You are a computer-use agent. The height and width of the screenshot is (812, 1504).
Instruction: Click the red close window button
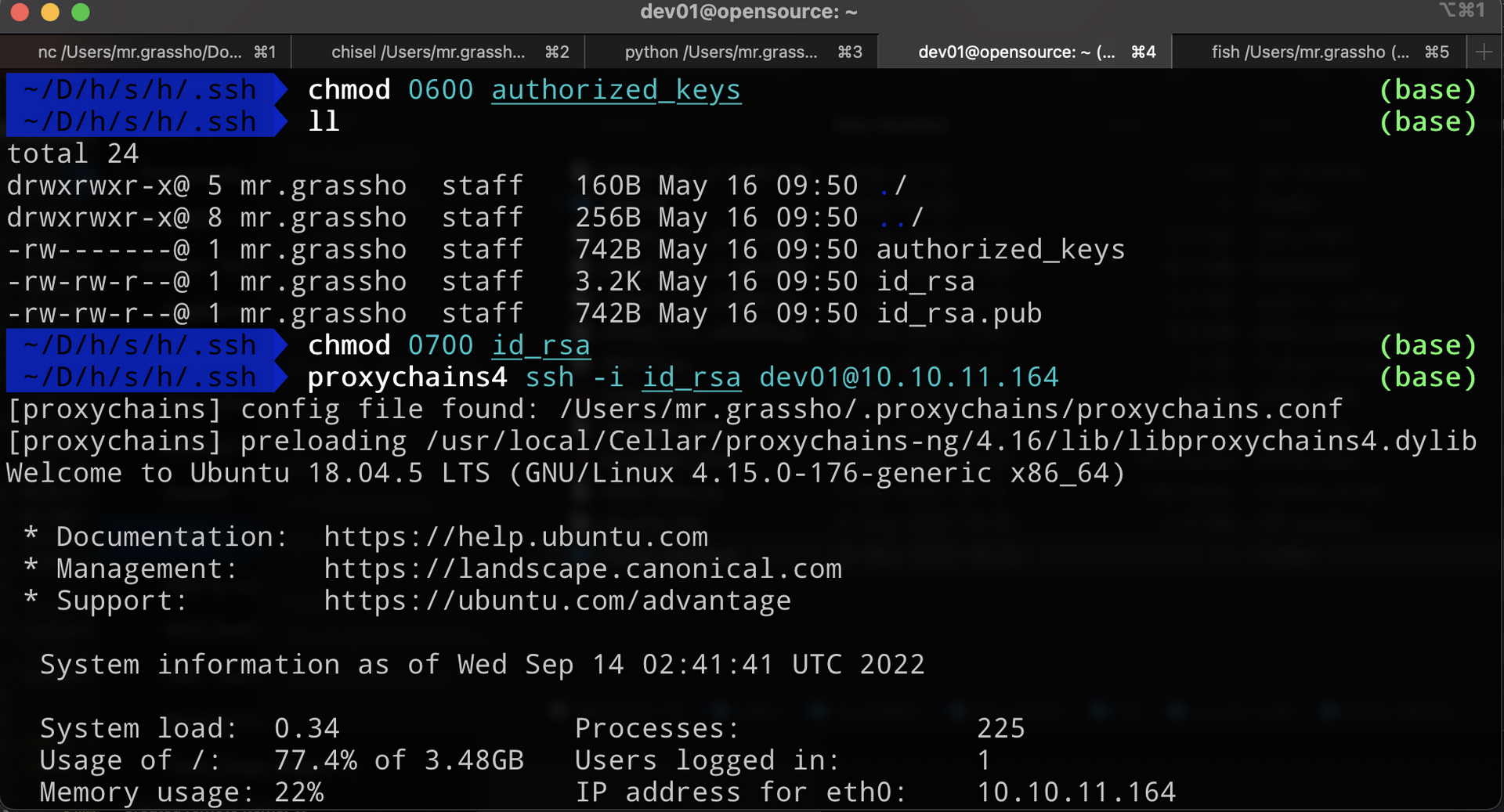tap(20, 12)
